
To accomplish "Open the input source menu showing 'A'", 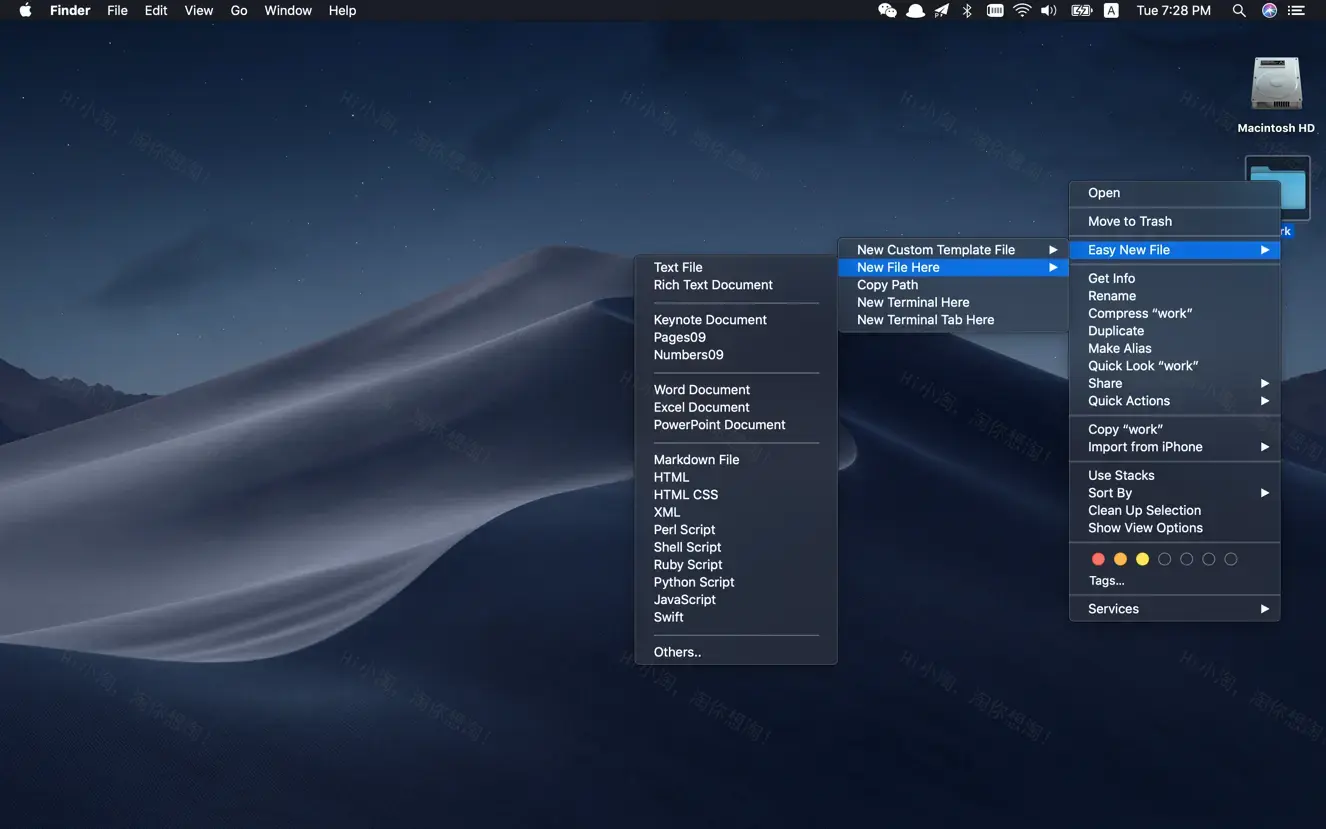I will [1111, 10].
